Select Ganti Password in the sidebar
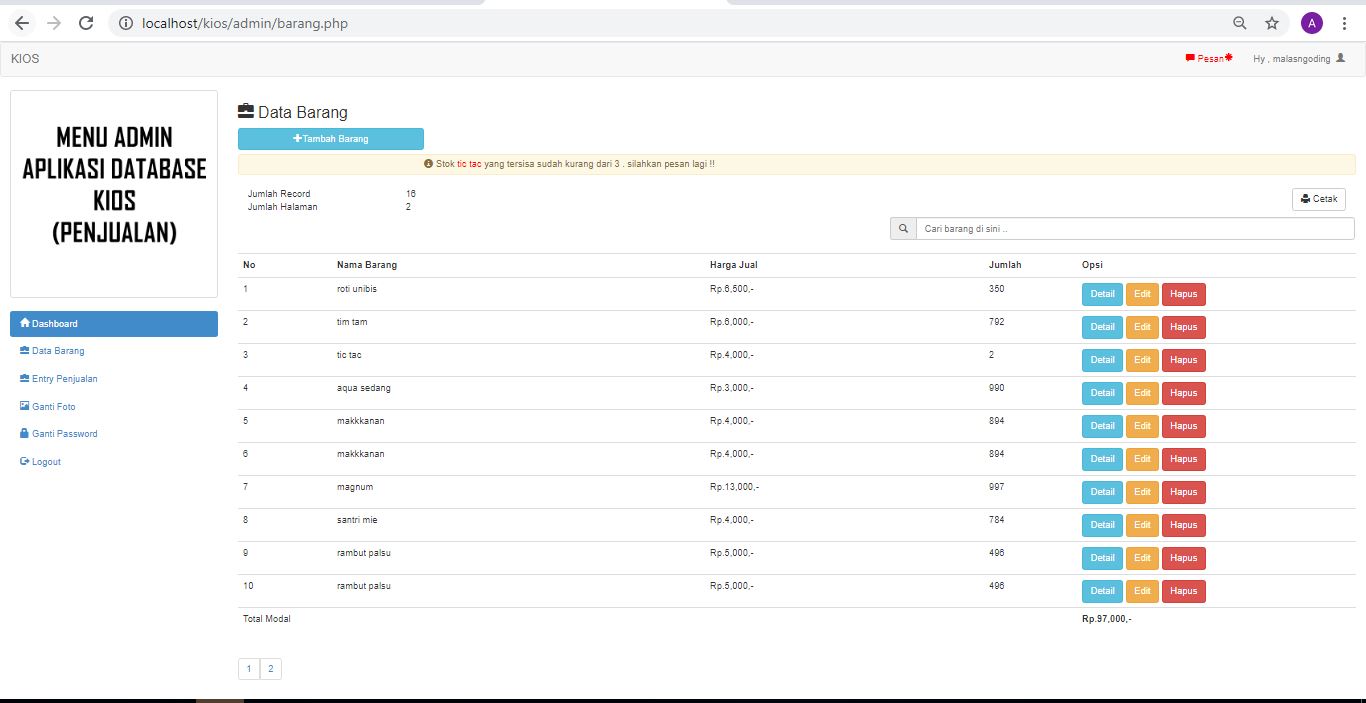 tap(64, 434)
